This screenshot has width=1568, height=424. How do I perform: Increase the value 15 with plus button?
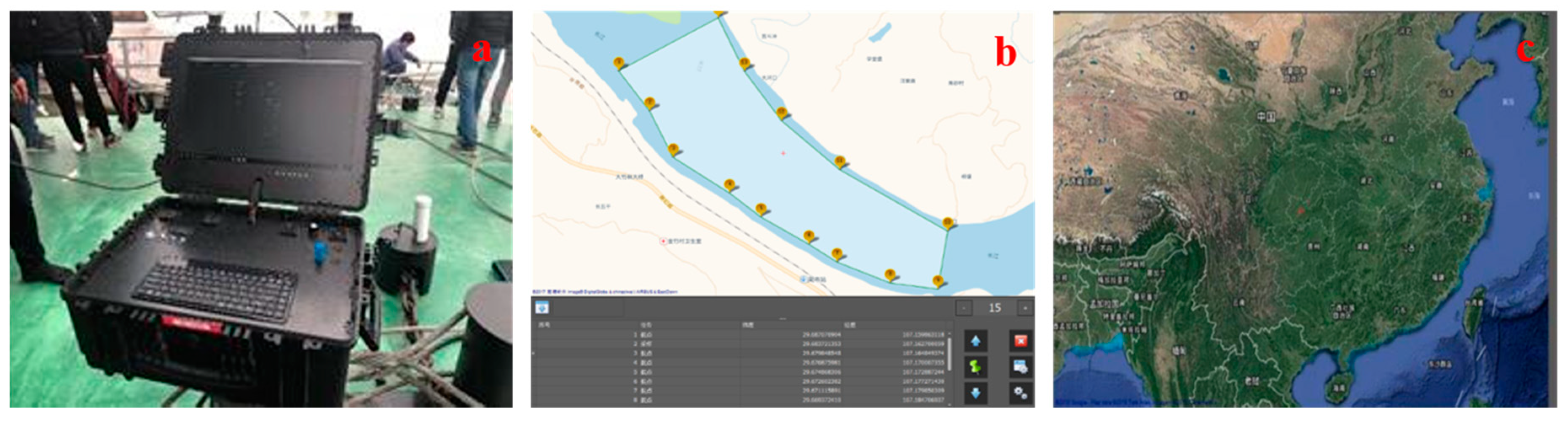[x=1026, y=308]
